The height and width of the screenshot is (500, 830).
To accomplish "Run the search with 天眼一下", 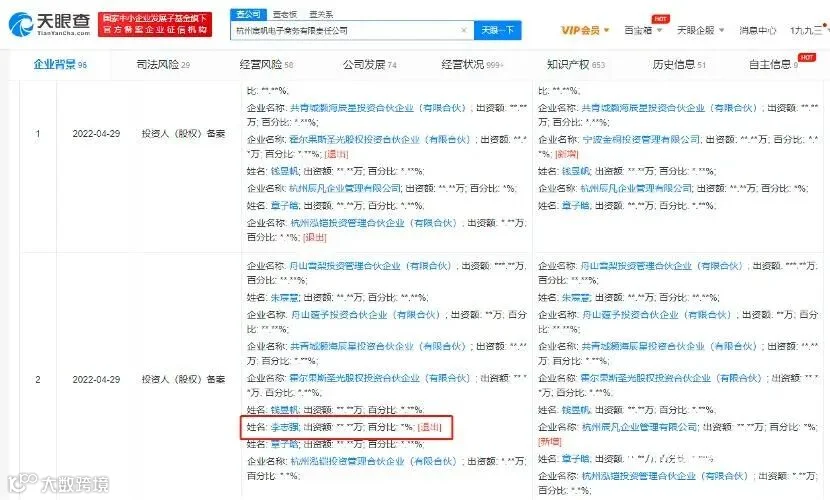I will coord(497,30).
